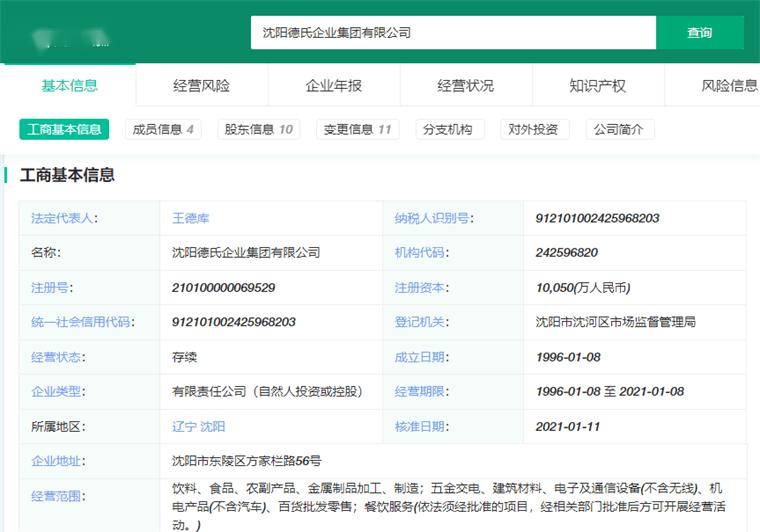Click the 经营状态 label
Viewport: 760px width, 532px height.
coord(59,357)
